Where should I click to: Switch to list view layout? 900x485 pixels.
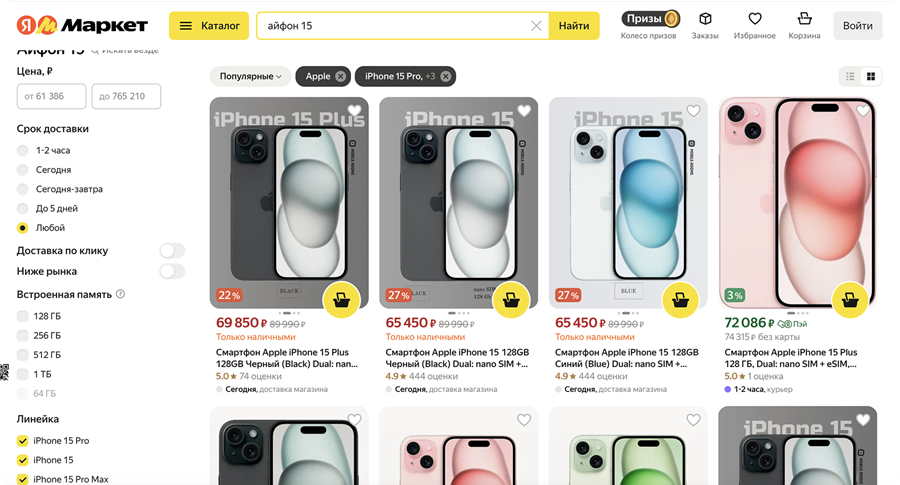pos(851,77)
